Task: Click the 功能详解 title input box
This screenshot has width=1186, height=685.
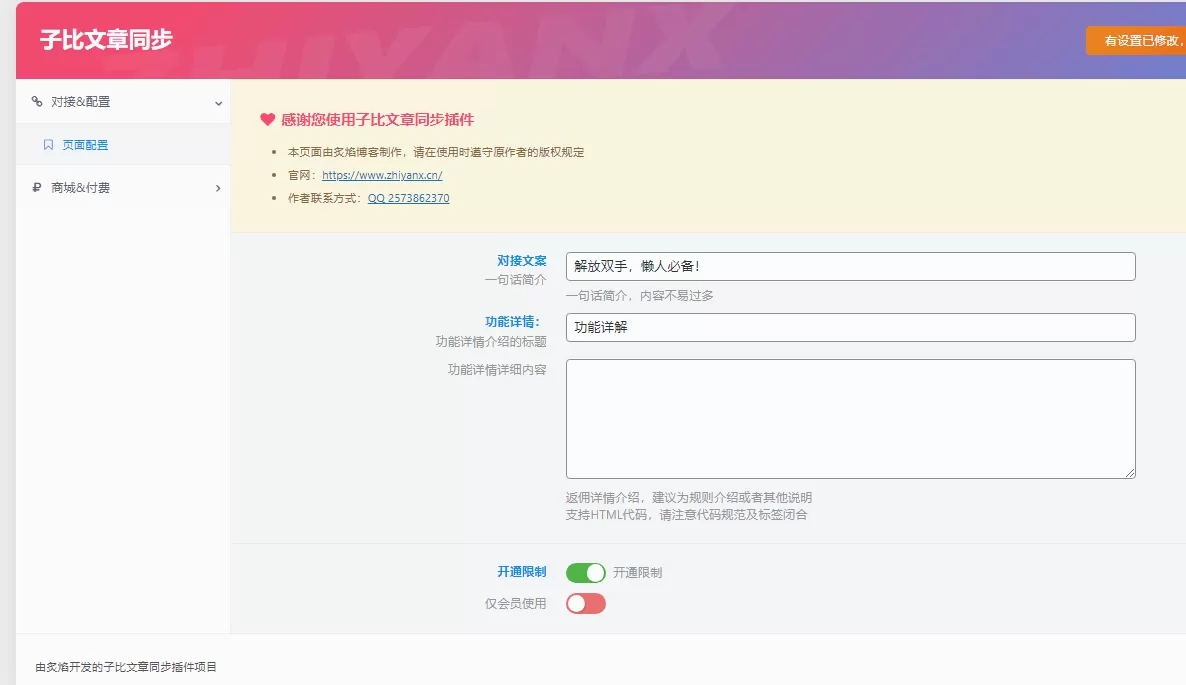Action: tap(849, 327)
